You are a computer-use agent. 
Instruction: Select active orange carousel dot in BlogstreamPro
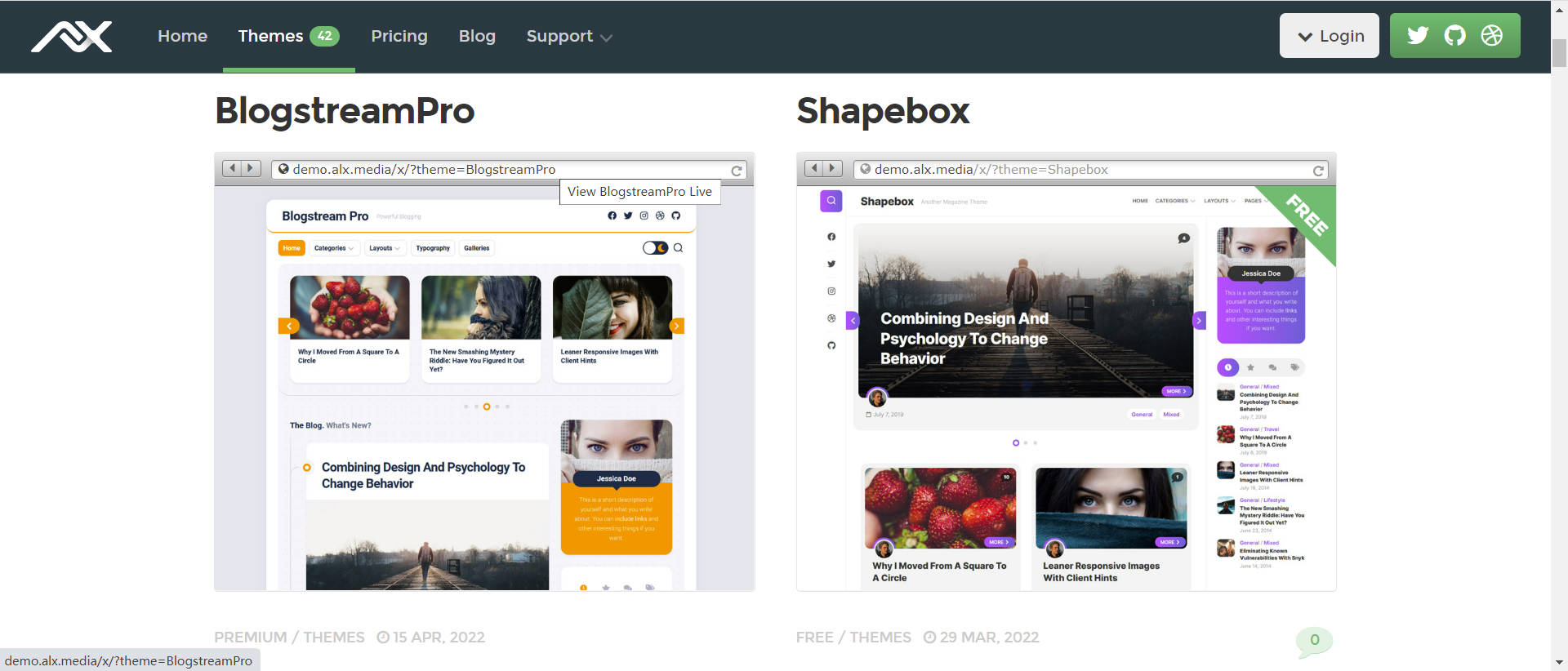click(487, 407)
